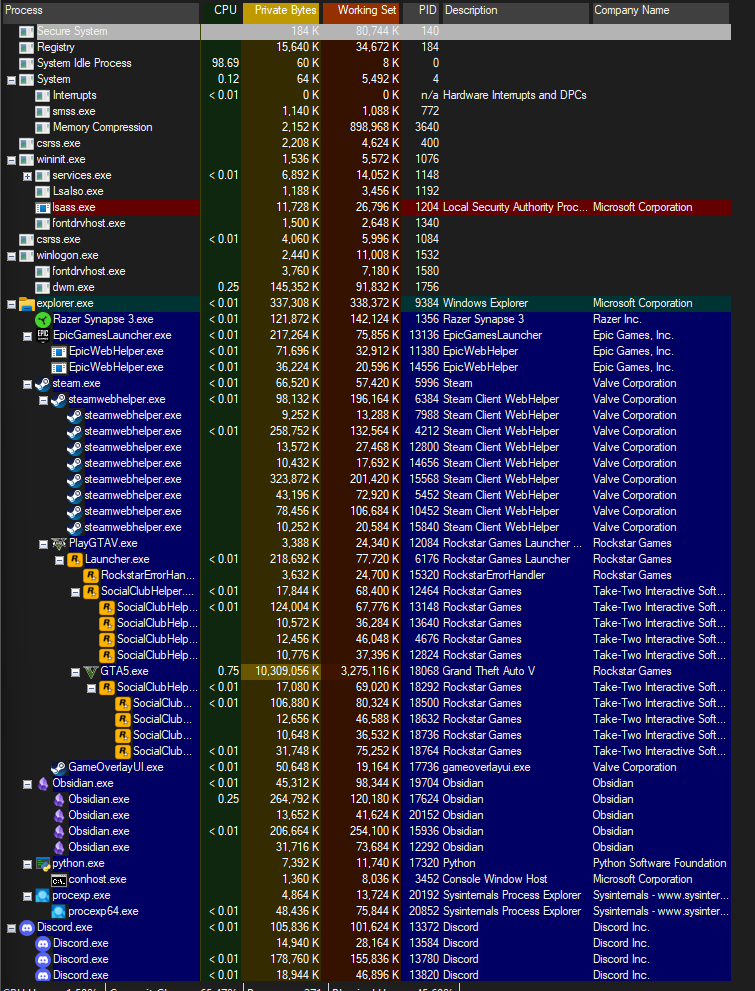Click the PlayGTAV.exe GTA V icon
This screenshot has width=755, height=991.
pyautogui.click(x=59, y=544)
